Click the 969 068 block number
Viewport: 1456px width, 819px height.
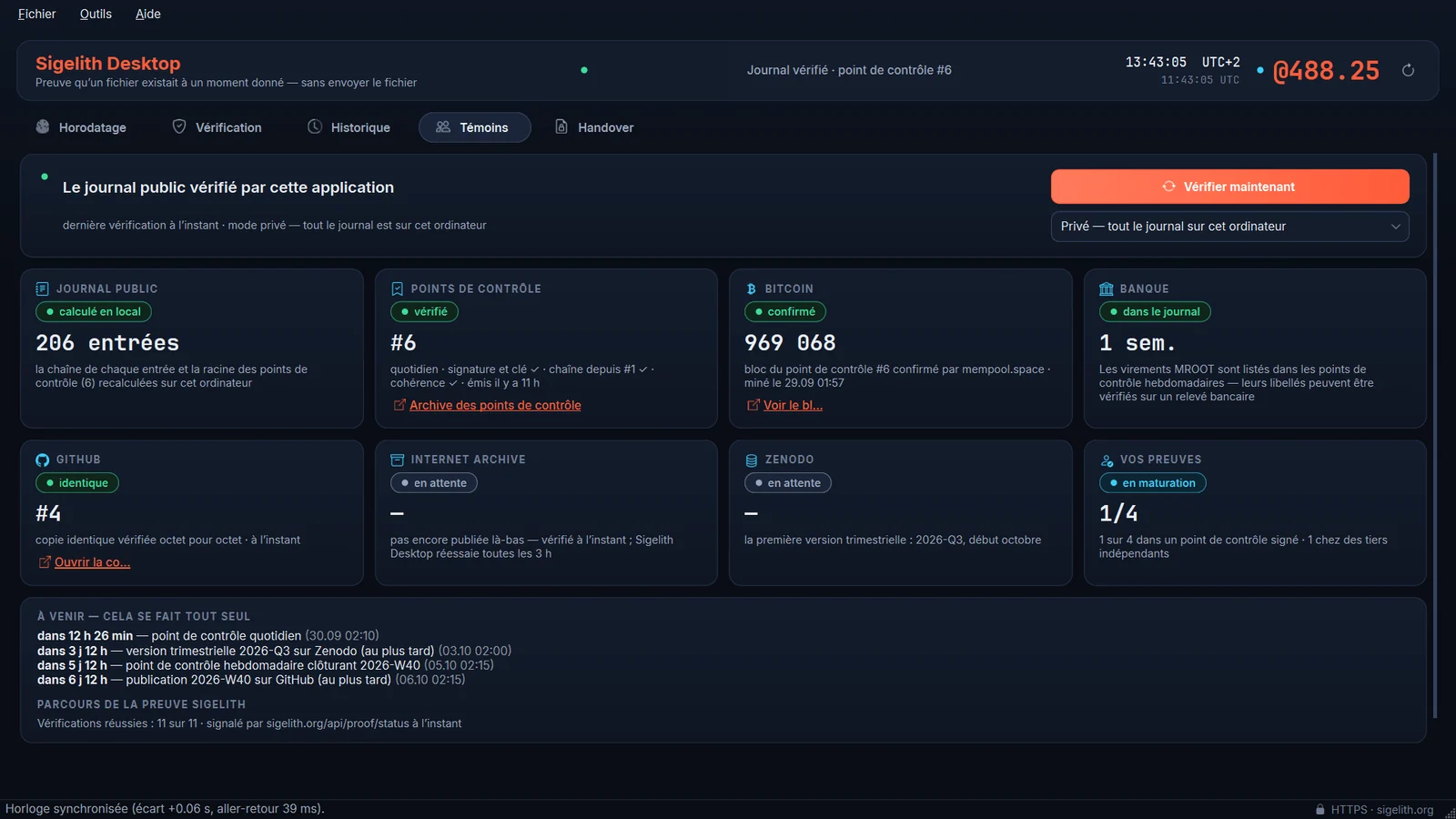[790, 343]
